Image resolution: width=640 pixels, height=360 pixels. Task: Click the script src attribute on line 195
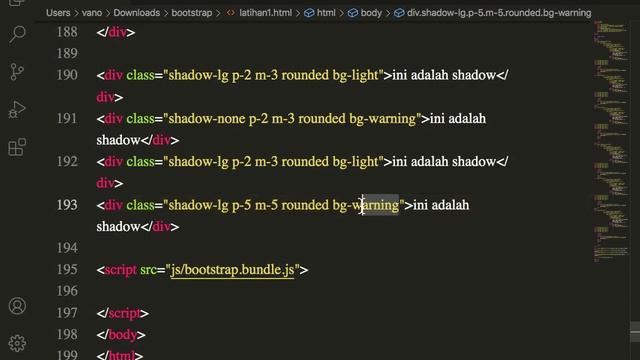(148, 270)
